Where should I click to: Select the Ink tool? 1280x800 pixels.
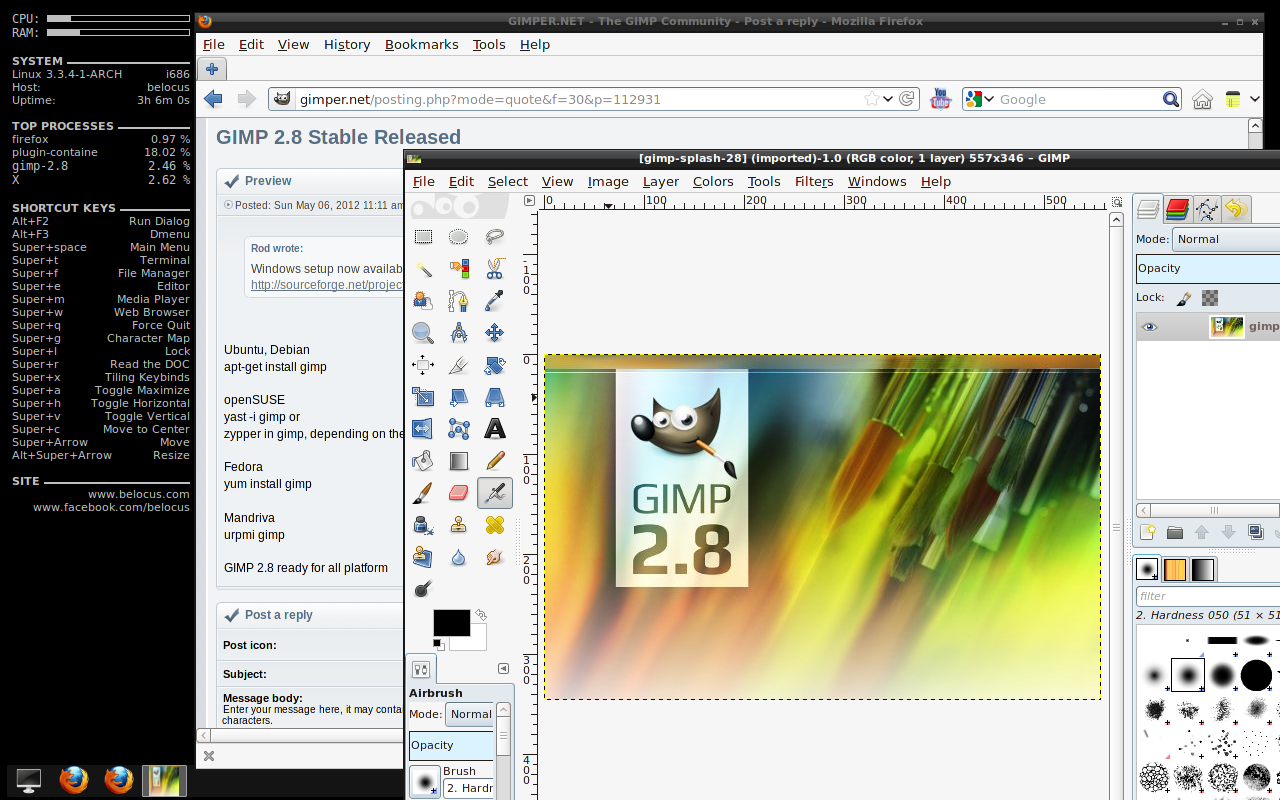pos(423,525)
